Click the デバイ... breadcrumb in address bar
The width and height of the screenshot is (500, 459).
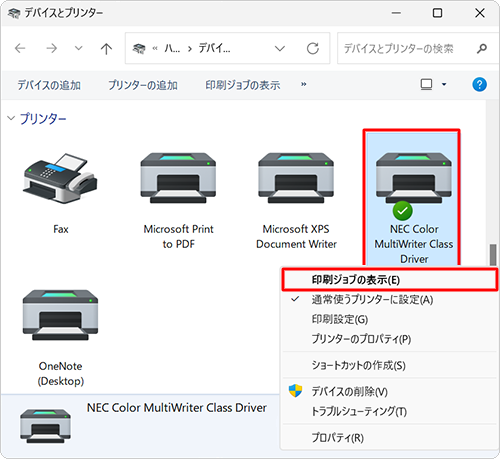[x=214, y=49]
